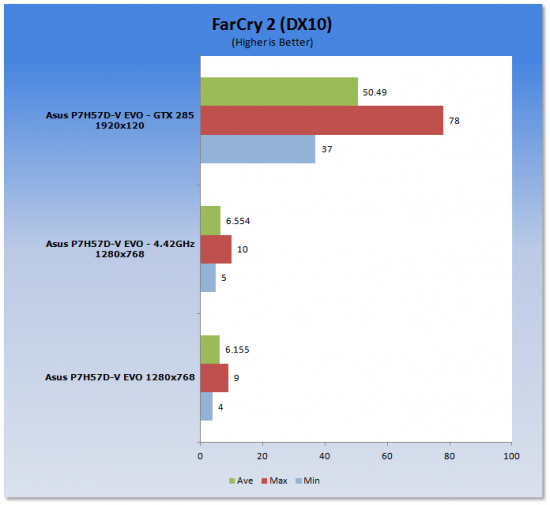
Task: Click the blue bar valued 5
Action: tap(208, 278)
